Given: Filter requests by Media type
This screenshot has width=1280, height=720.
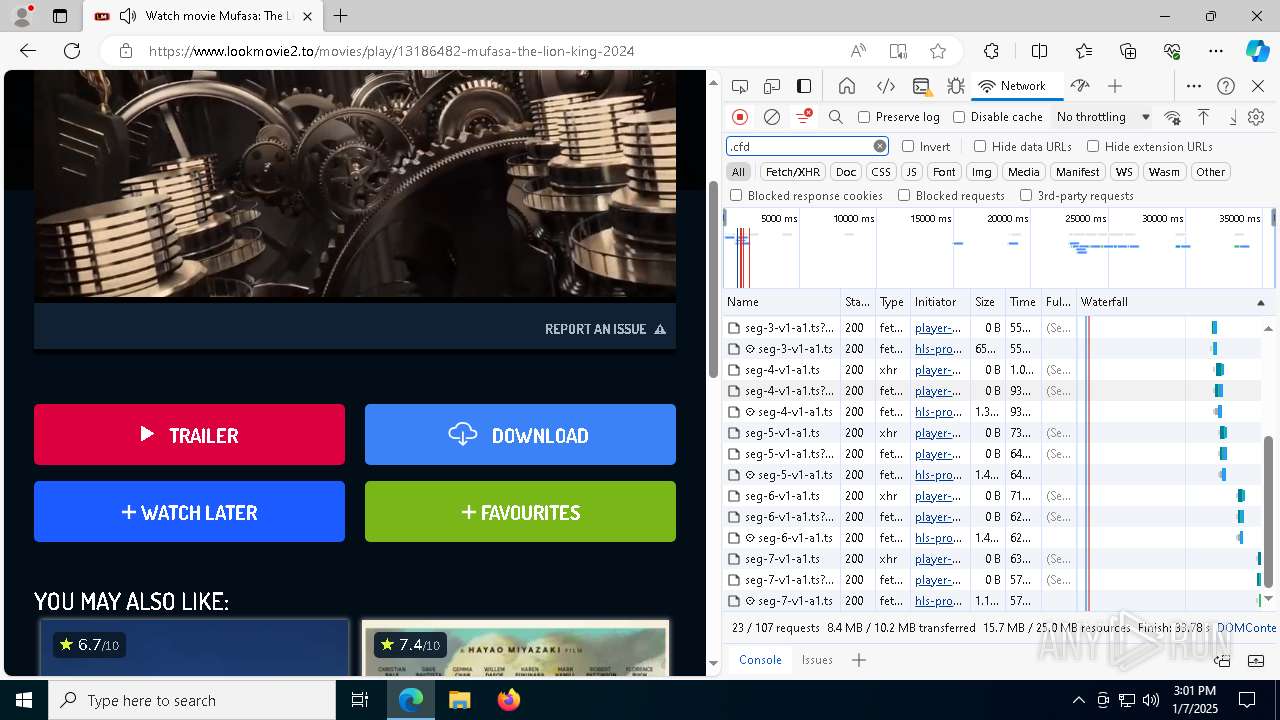Looking at the screenshot, I should tap(1023, 172).
